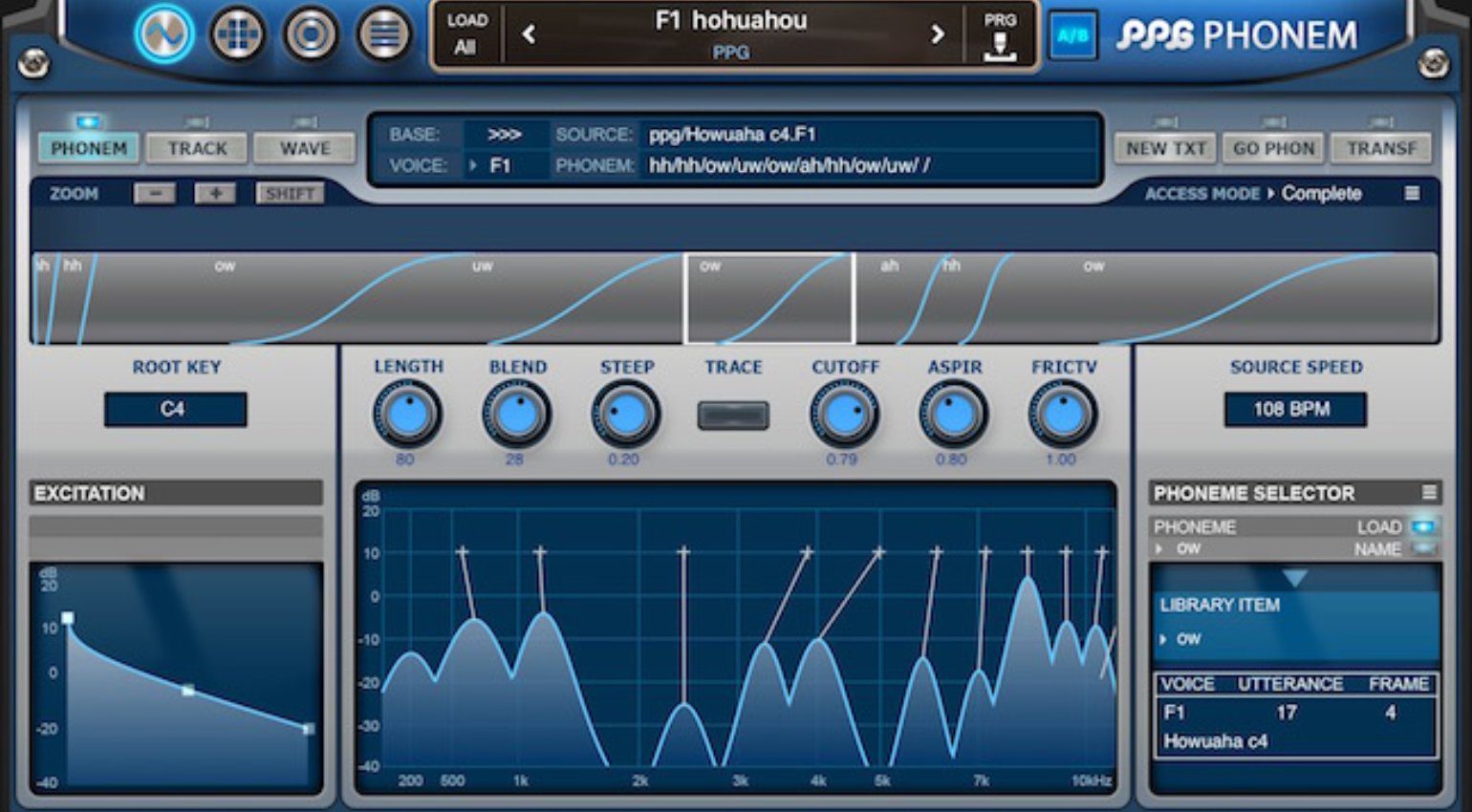Switch to the TRACK tab

tap(198, 148)
